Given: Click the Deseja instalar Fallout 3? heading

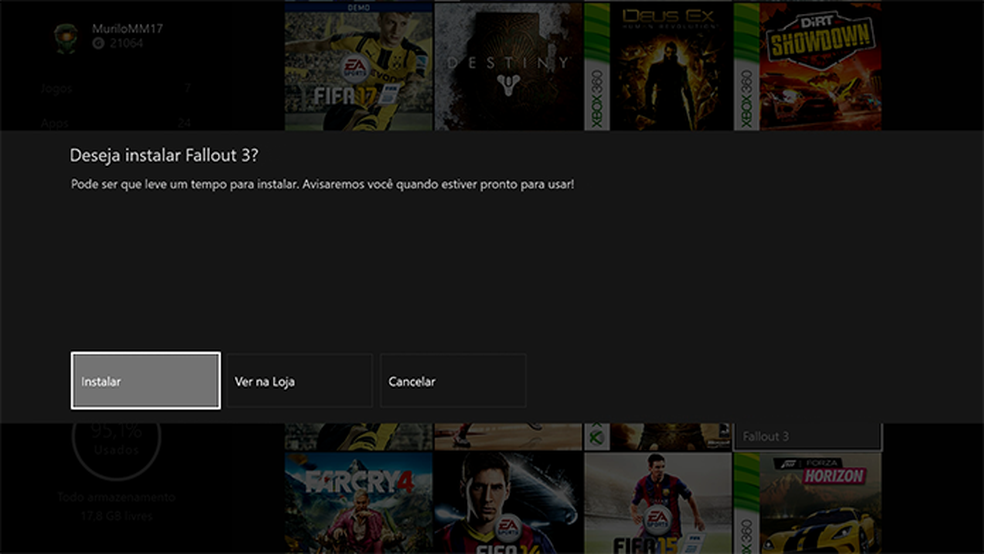Looking at the screenshot, I should pos(164,156).
